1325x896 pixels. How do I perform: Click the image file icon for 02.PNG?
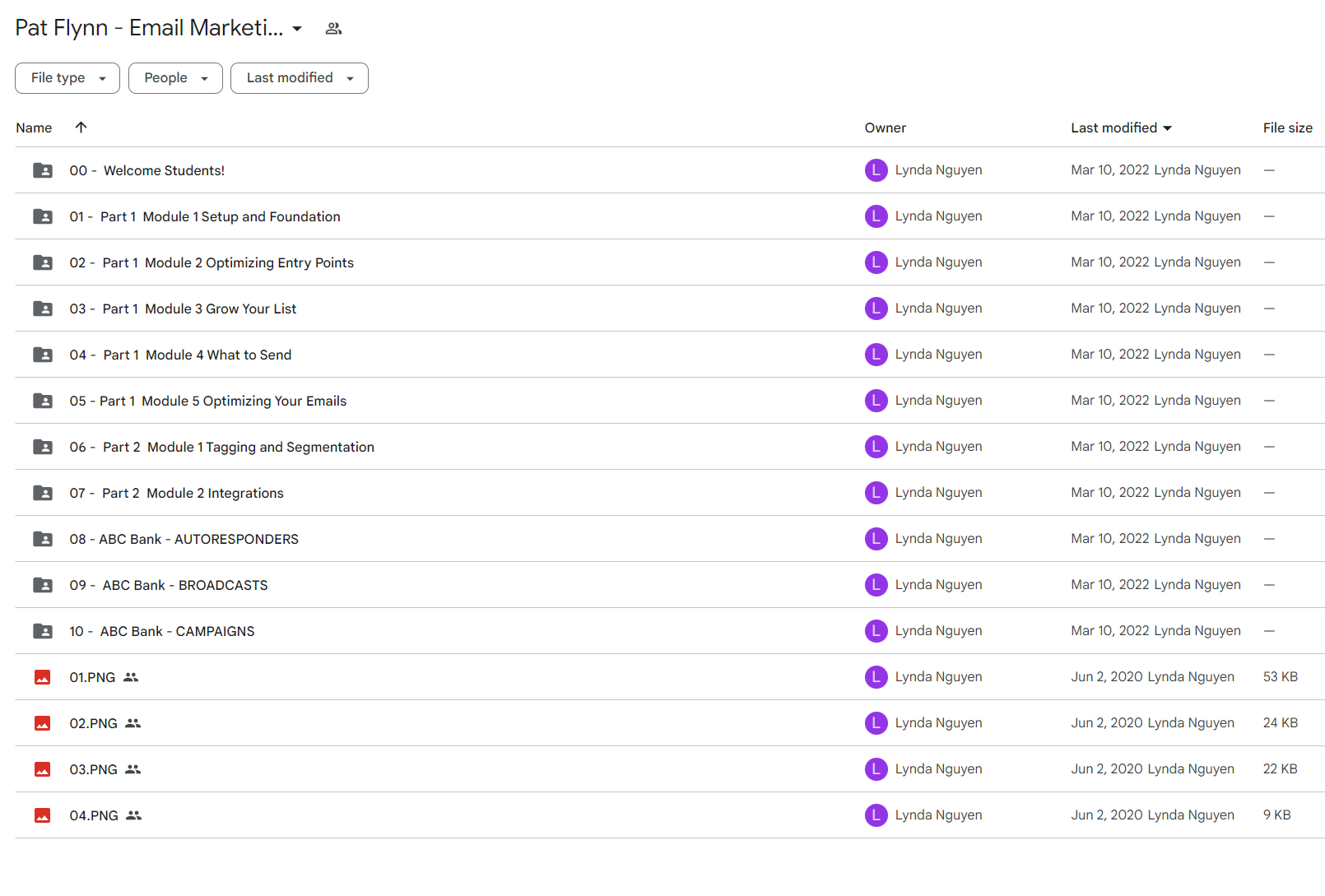point(43,723)
